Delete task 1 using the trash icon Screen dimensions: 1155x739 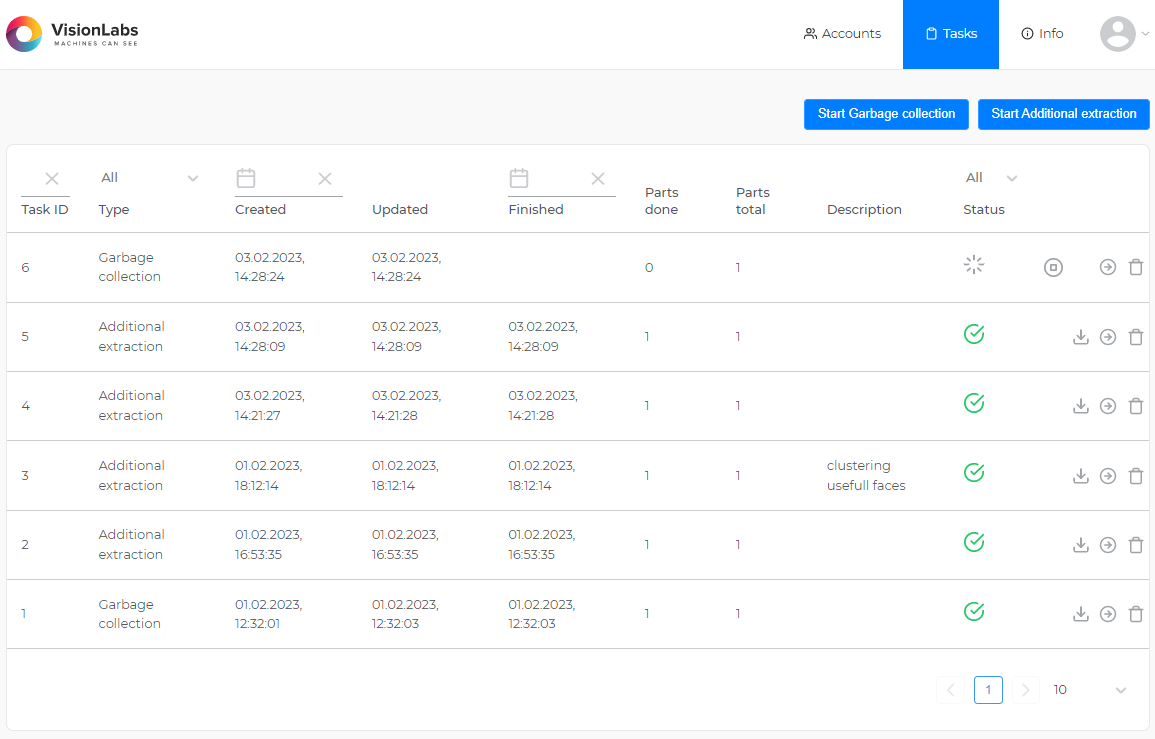(1136, 614)
